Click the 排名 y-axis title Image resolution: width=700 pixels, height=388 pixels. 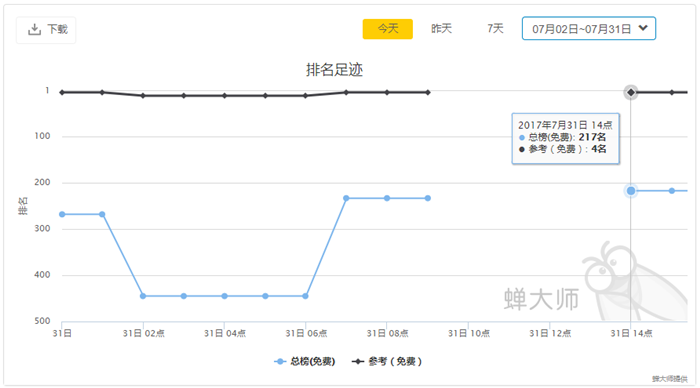pos(23,206)
